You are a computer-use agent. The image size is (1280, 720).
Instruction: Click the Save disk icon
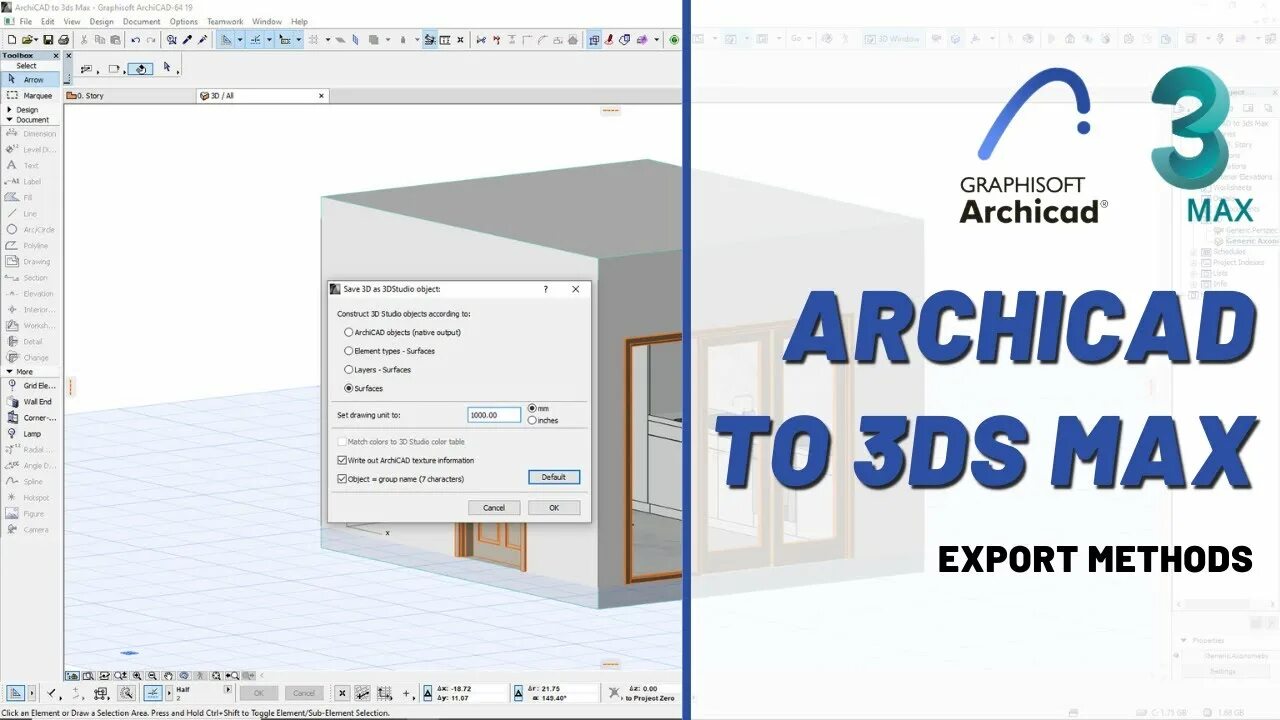pyautogui.click(x=47, y=40)
